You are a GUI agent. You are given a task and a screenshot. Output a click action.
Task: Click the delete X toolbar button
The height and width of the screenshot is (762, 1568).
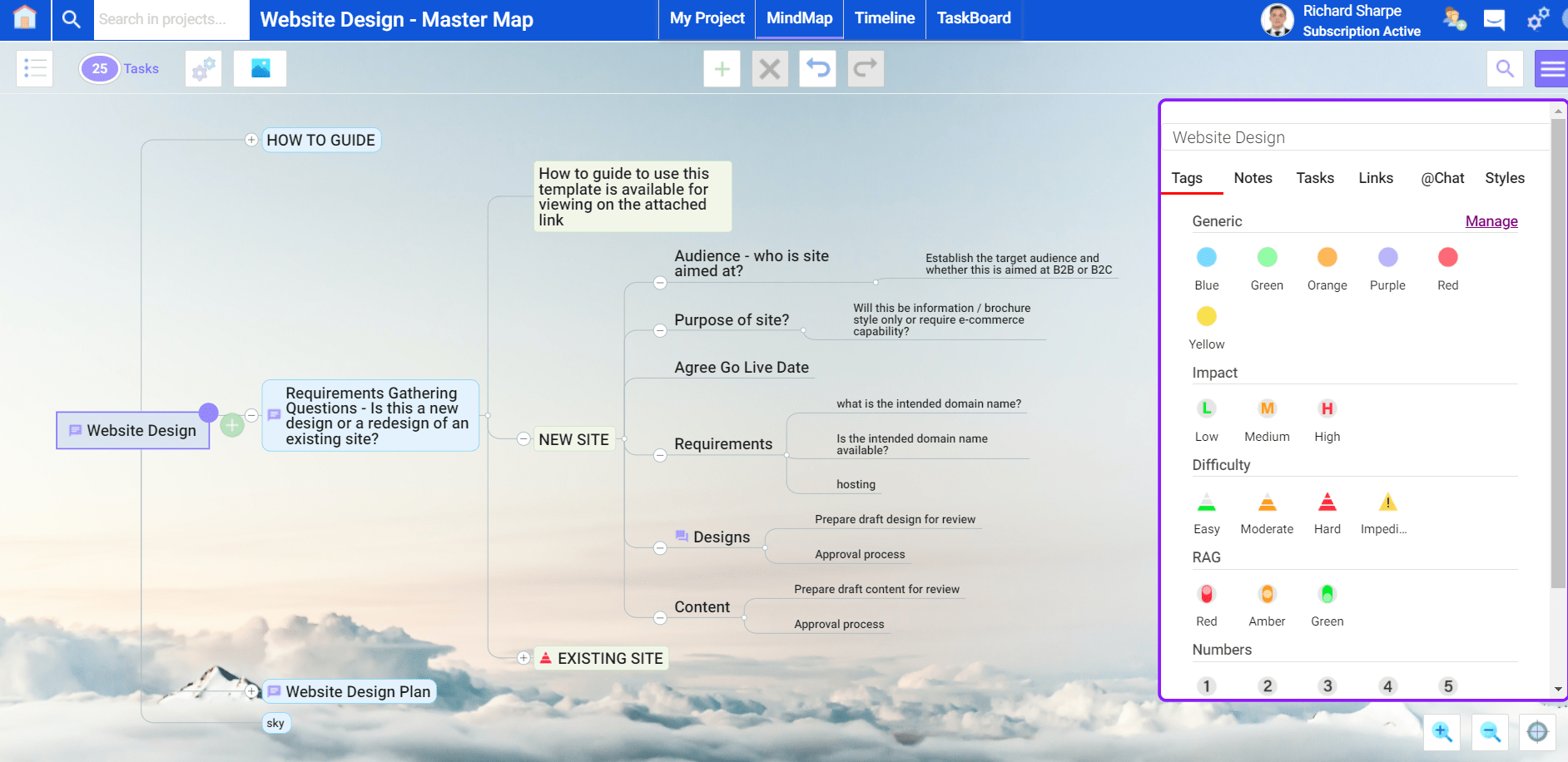pos(770,68)
